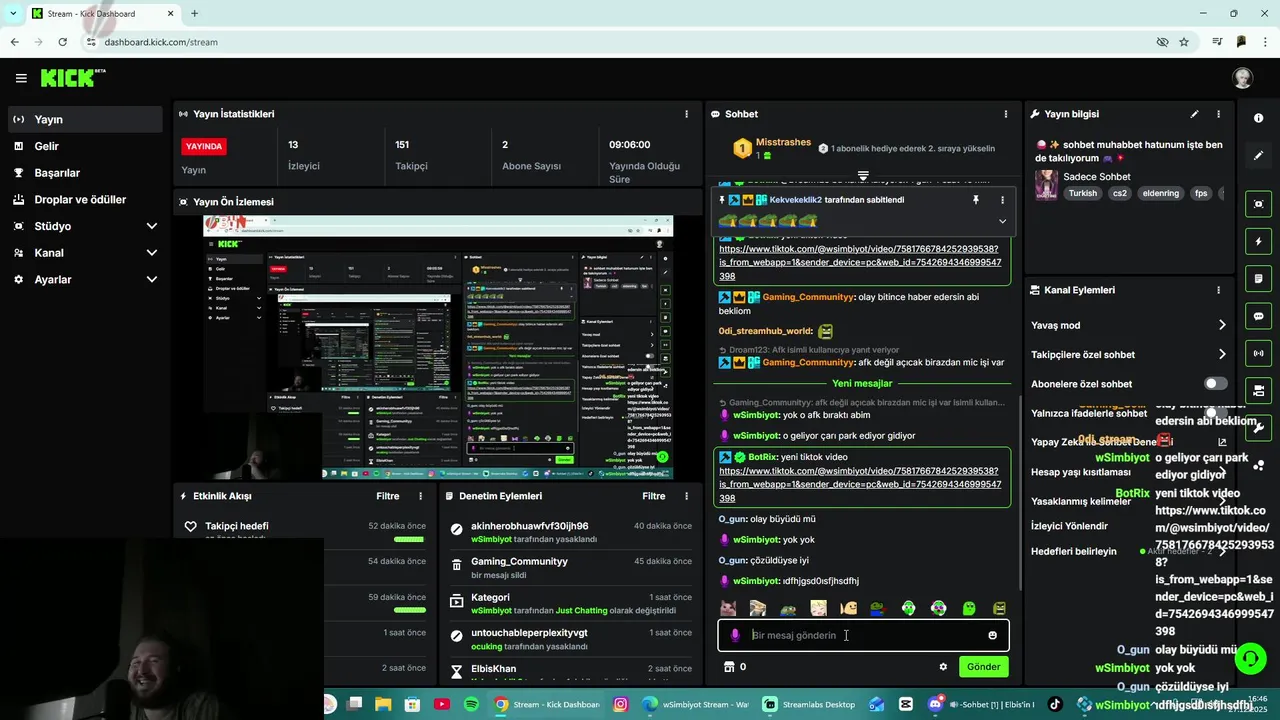
Task: Go to Yayın in left sidebar
Action: point(85,119)
